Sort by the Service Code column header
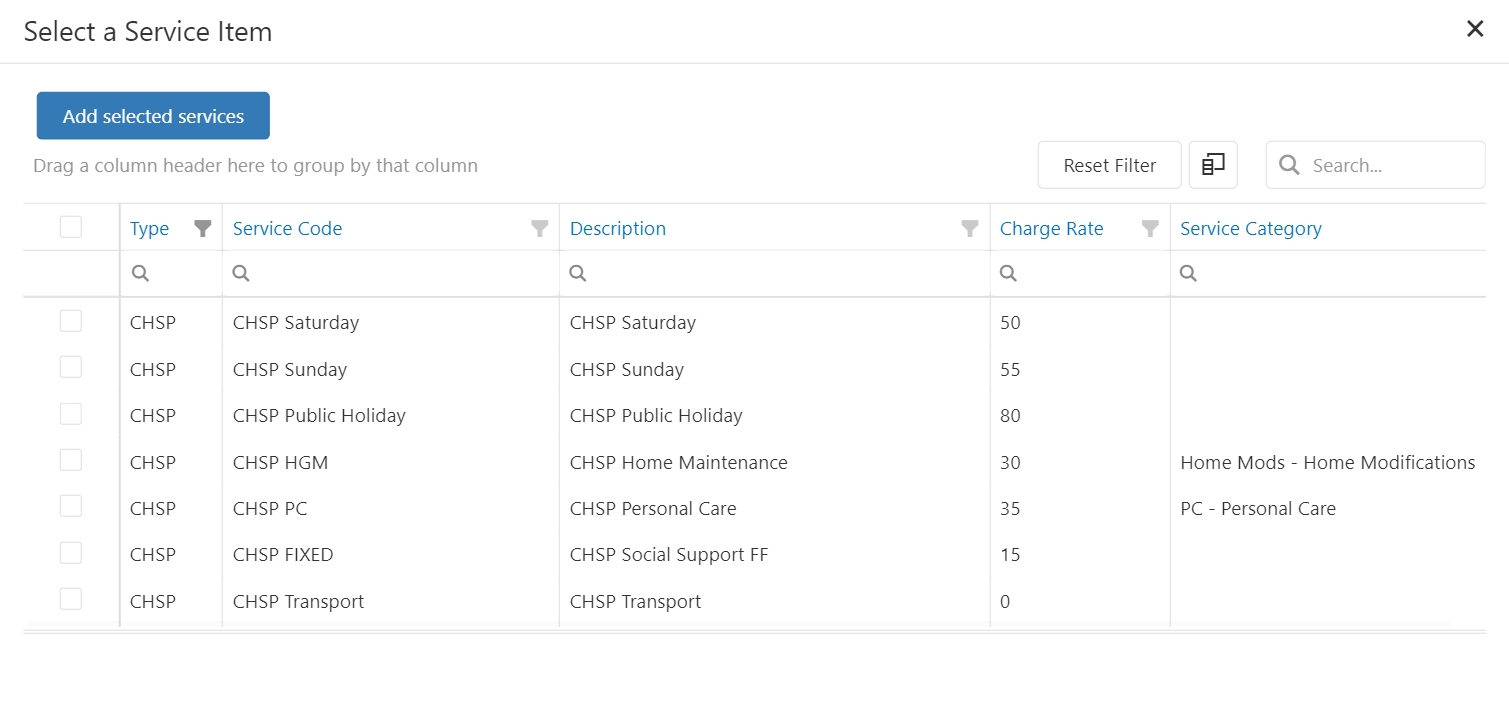Image resolution: width=1509 pixels, height=714 pixels. (x=287, y=229)
